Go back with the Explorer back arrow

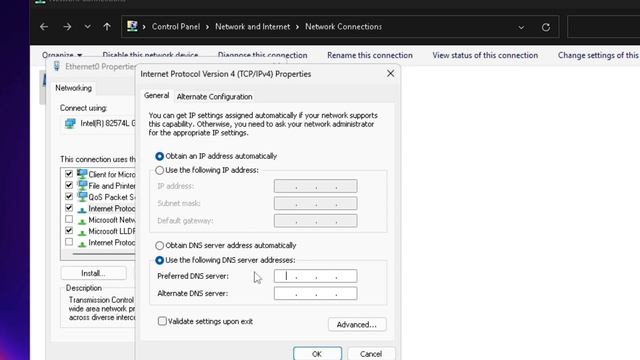pos(44,27)
